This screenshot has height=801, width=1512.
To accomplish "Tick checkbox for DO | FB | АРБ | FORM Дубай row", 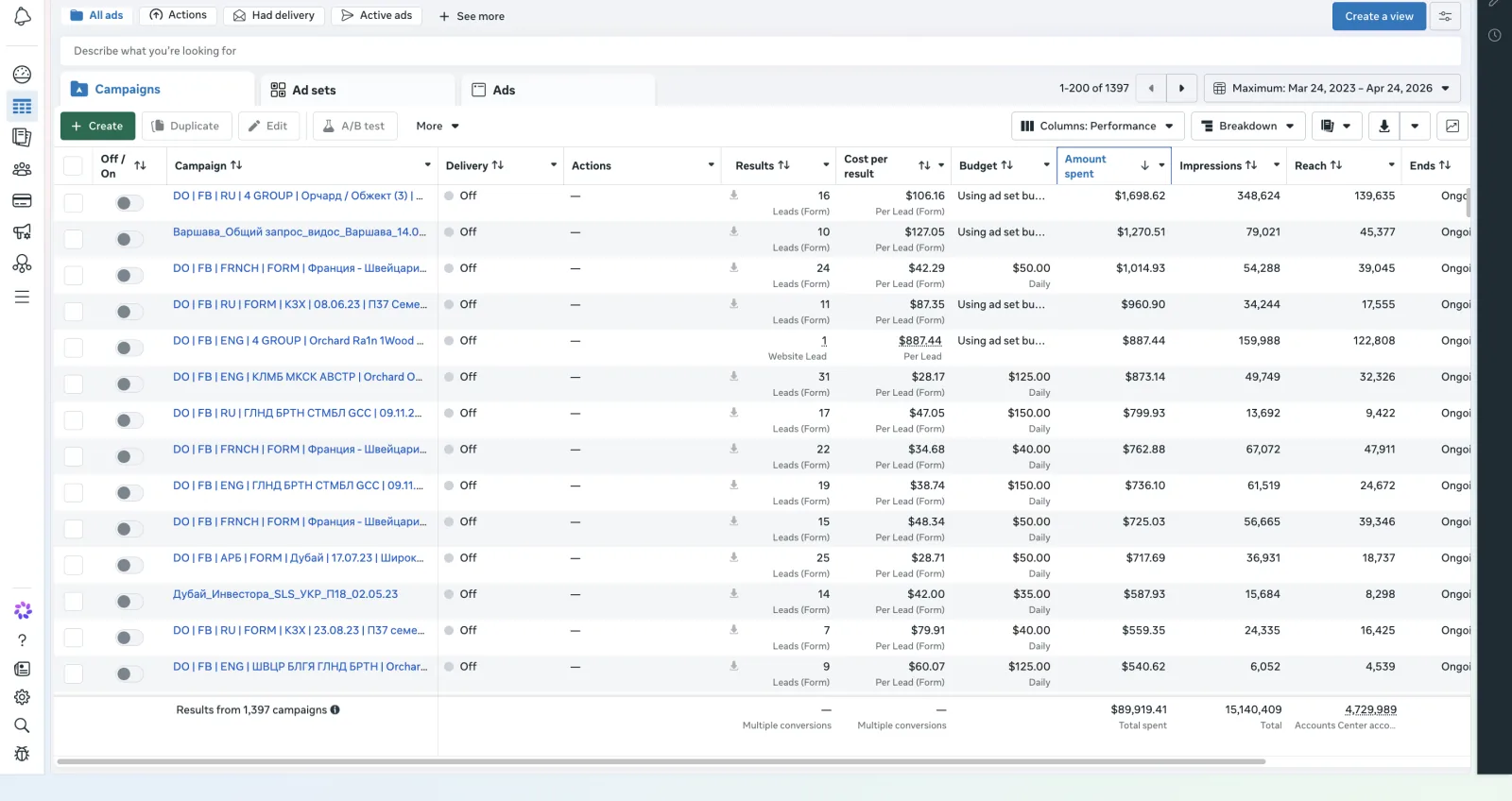I will click(73, 565).
